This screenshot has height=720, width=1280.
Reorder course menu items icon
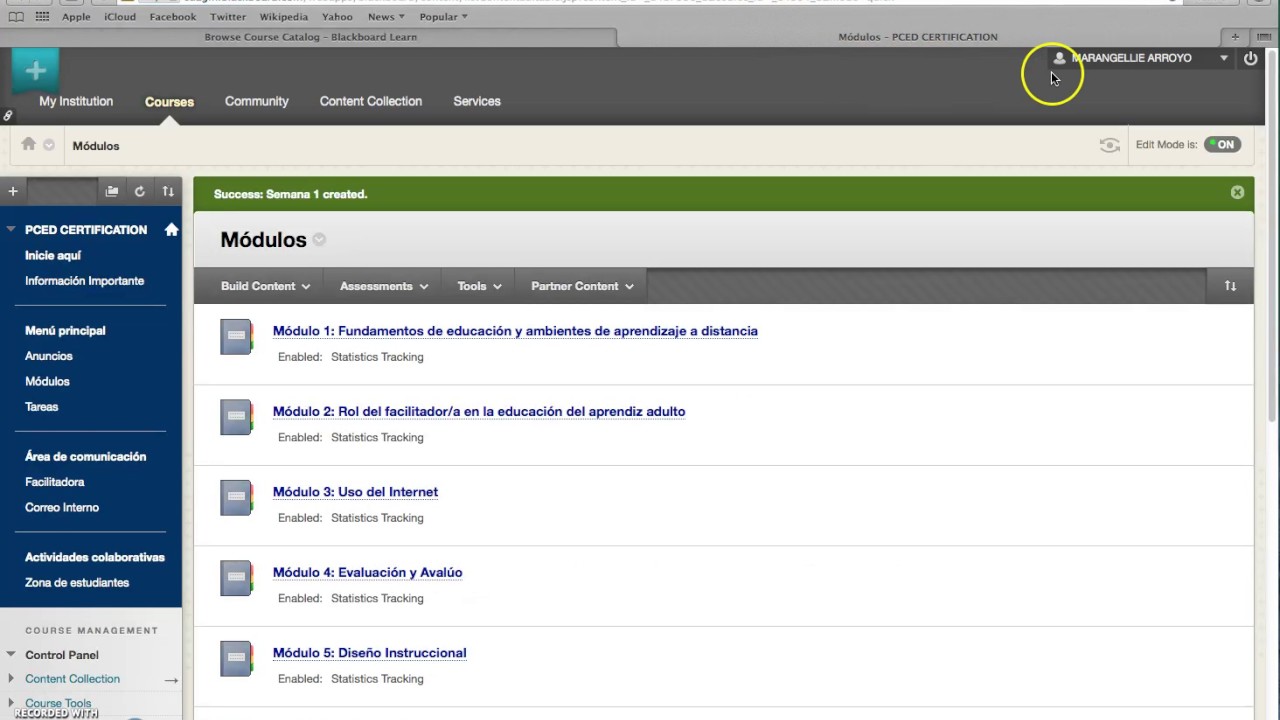point(168,191)
